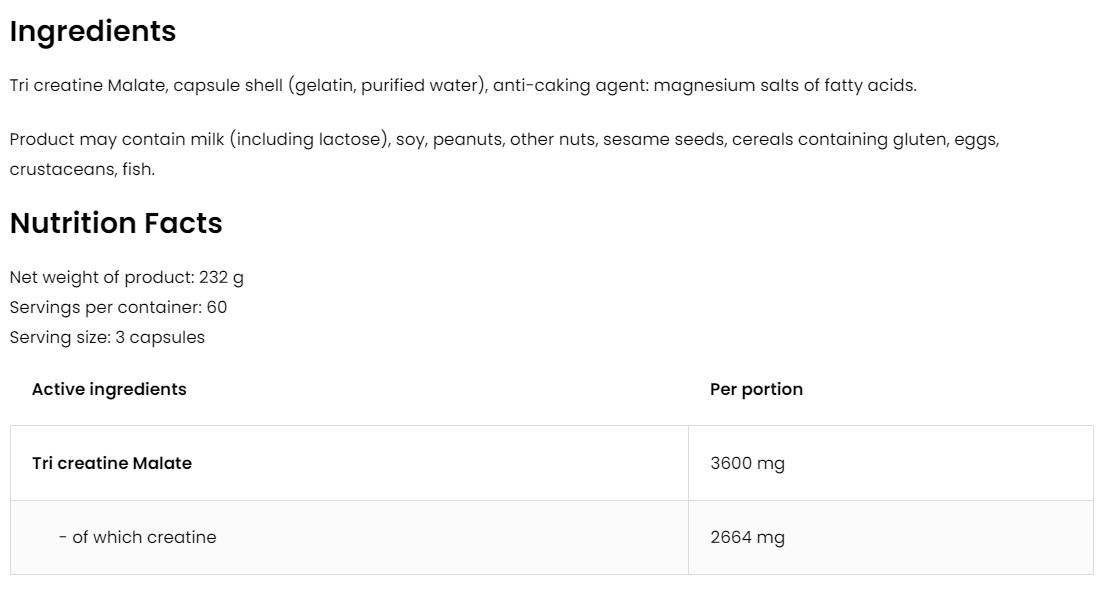
Task: Click the 'Active ingredients' column header
Action: click(x=109, y=389)
